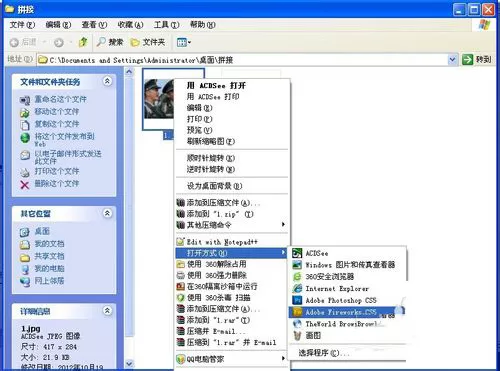Viewport: 500px width, 371px height.
Task: Choose 预览(V) in context menu
Action: pyautogui.click(x=232, y=130)
